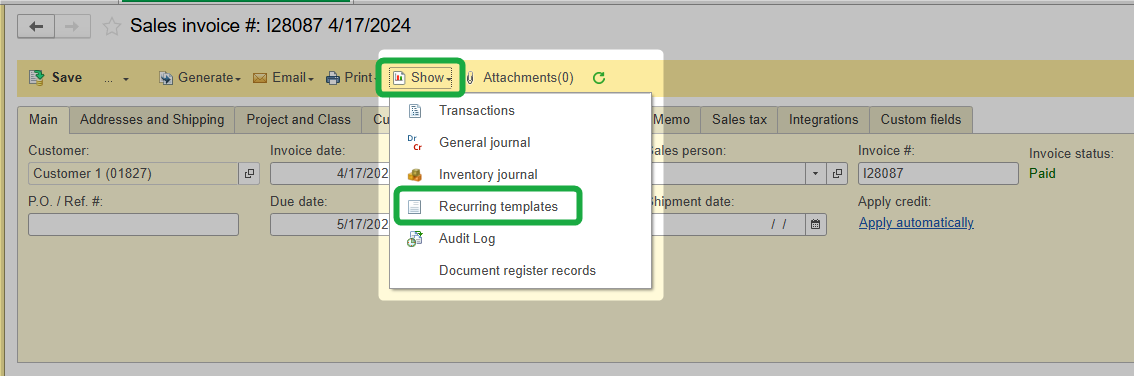The height and width of the screenshot is (376, 1134).
Task: Save the sales invoice
Action: [56, 77]
